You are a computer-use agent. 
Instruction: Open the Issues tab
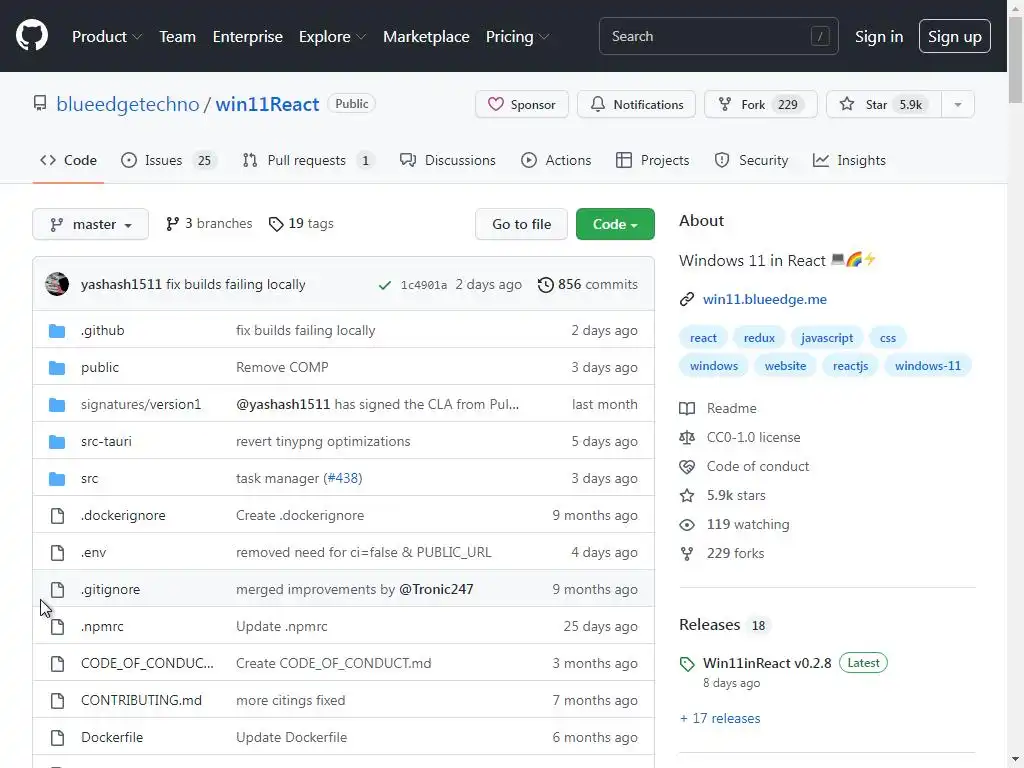[x=168, y=160]
